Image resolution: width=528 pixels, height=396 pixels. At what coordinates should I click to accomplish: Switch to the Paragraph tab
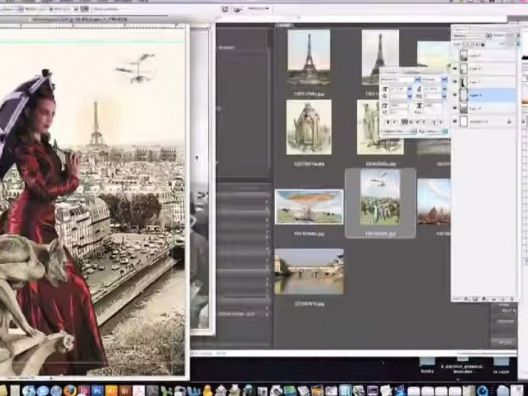click(409, 72)
